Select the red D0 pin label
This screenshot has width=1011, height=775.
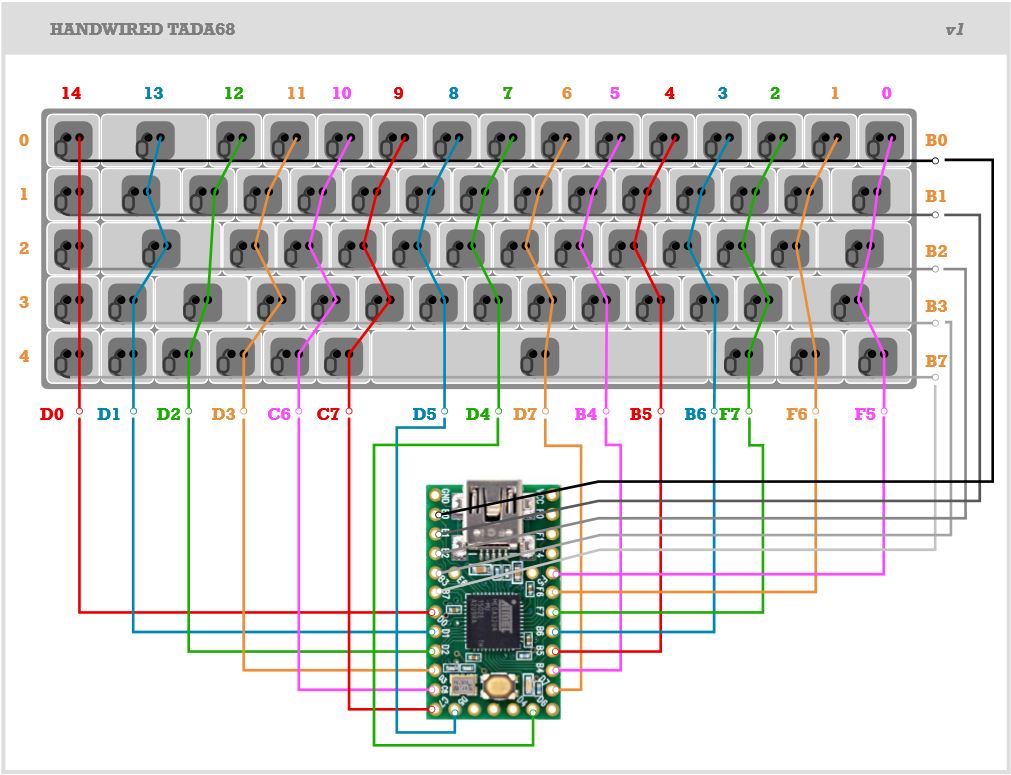(x=52, y=413)
